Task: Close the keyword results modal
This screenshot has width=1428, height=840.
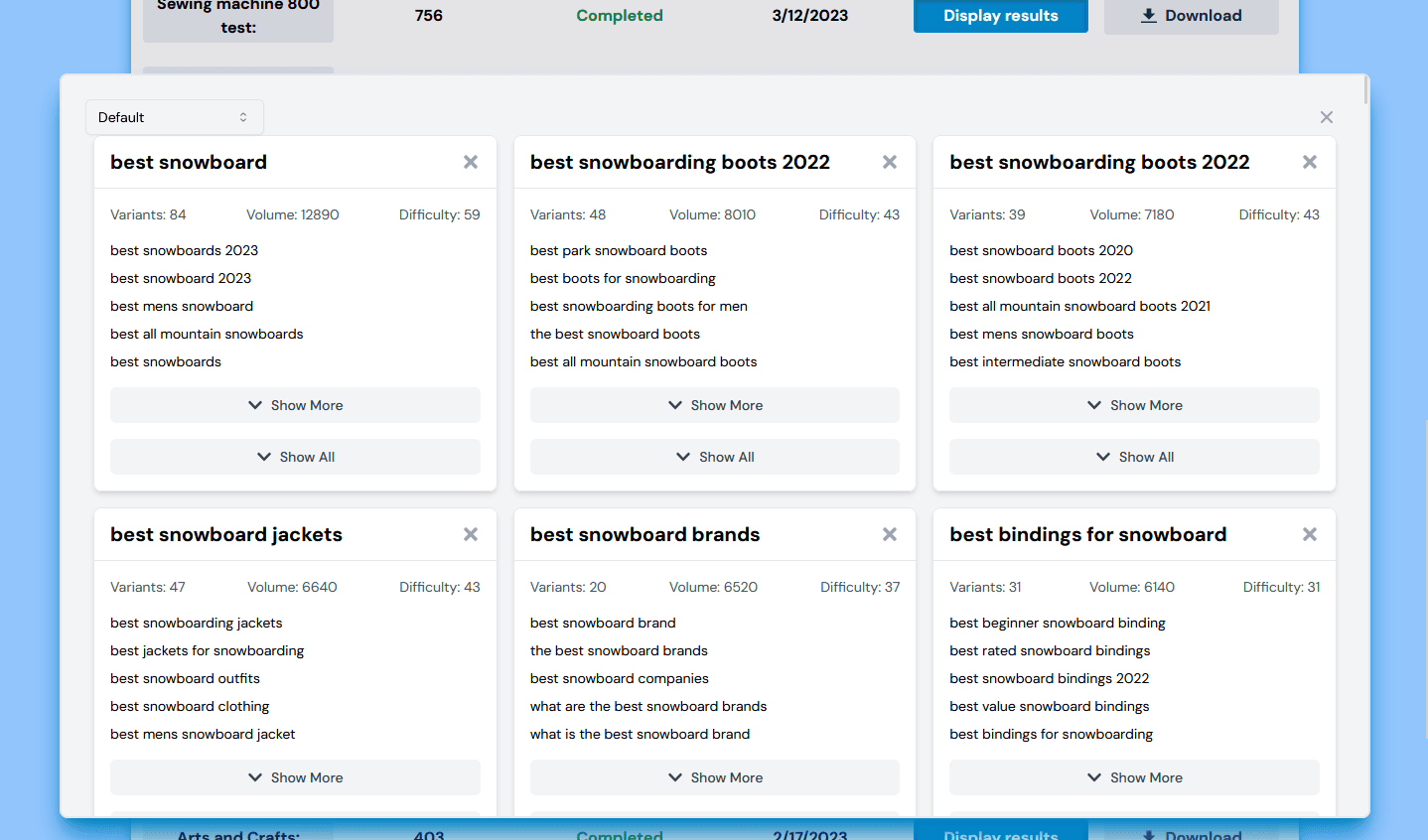Action: (x=1327, y=117)
